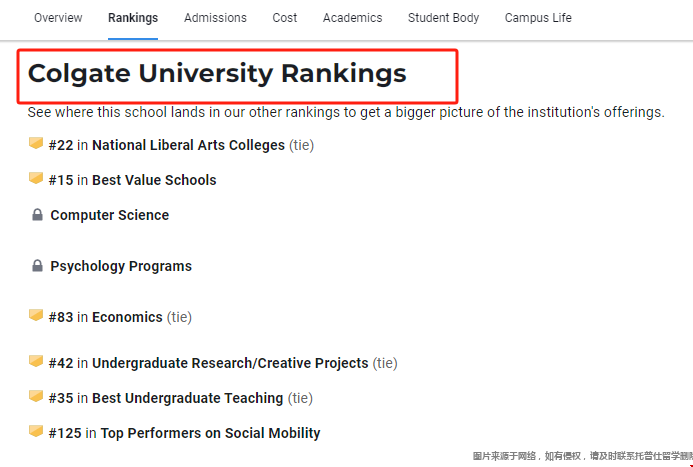
Task: Select the Academics tab
Action: point(352,18)
